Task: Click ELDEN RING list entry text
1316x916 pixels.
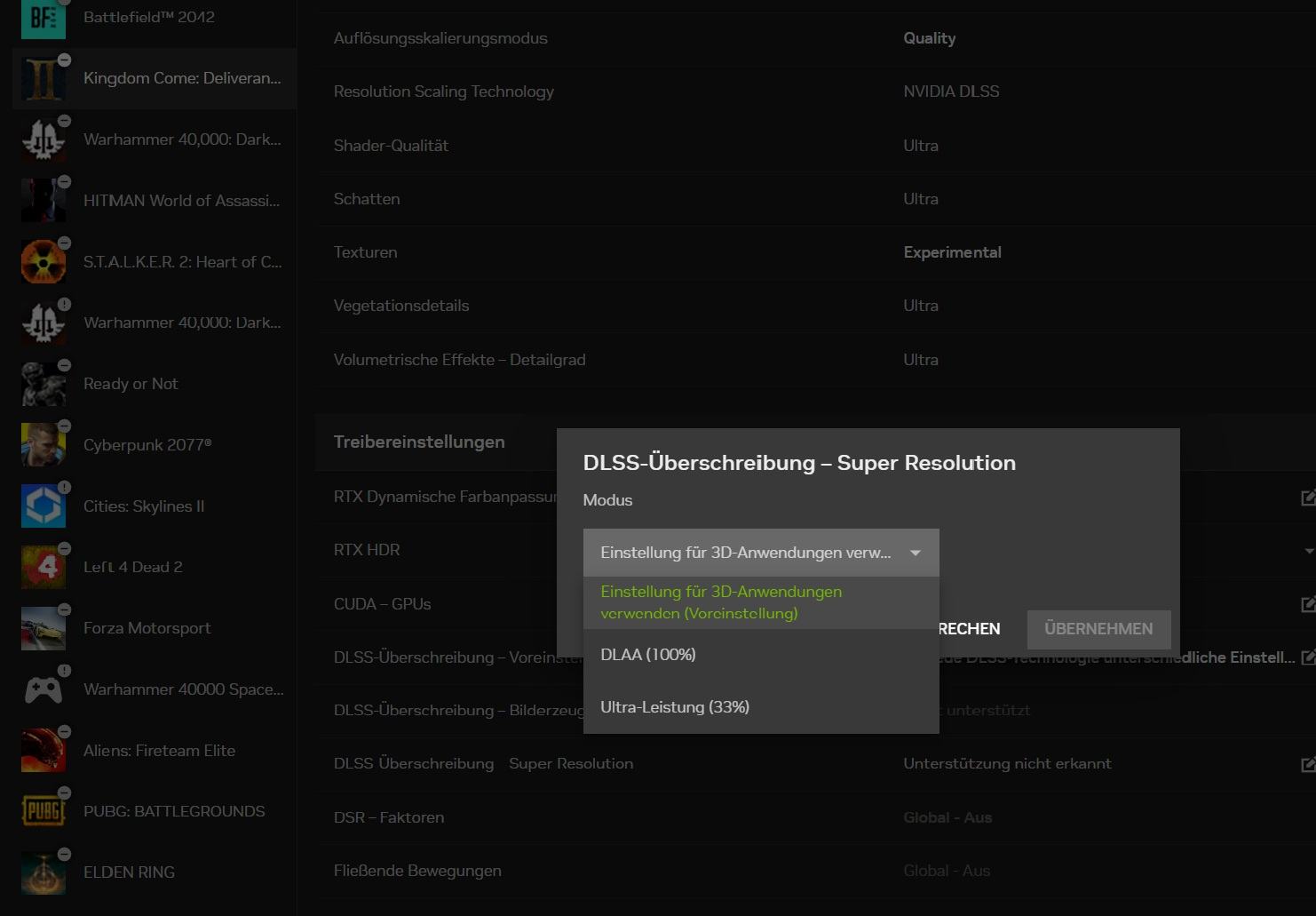Action: coord(129,872)
